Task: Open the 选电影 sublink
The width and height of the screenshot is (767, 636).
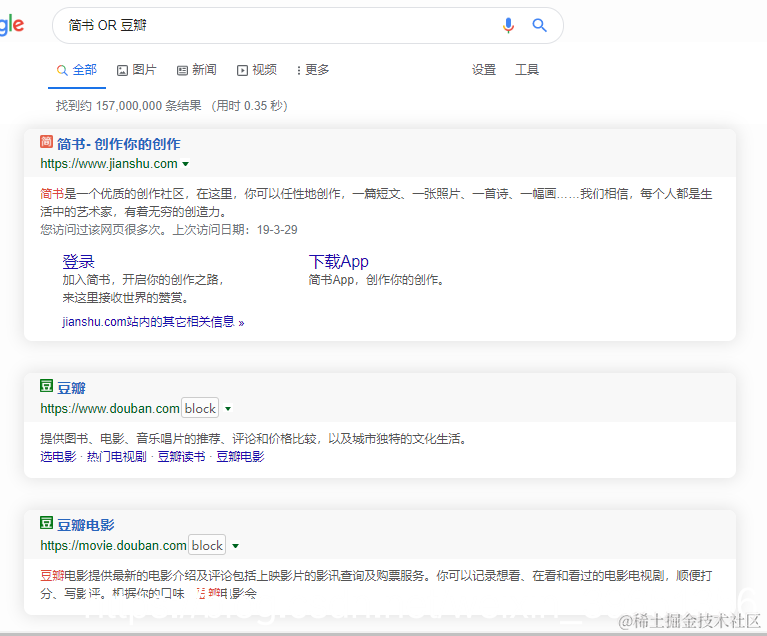Action: [x=58, y=457]
